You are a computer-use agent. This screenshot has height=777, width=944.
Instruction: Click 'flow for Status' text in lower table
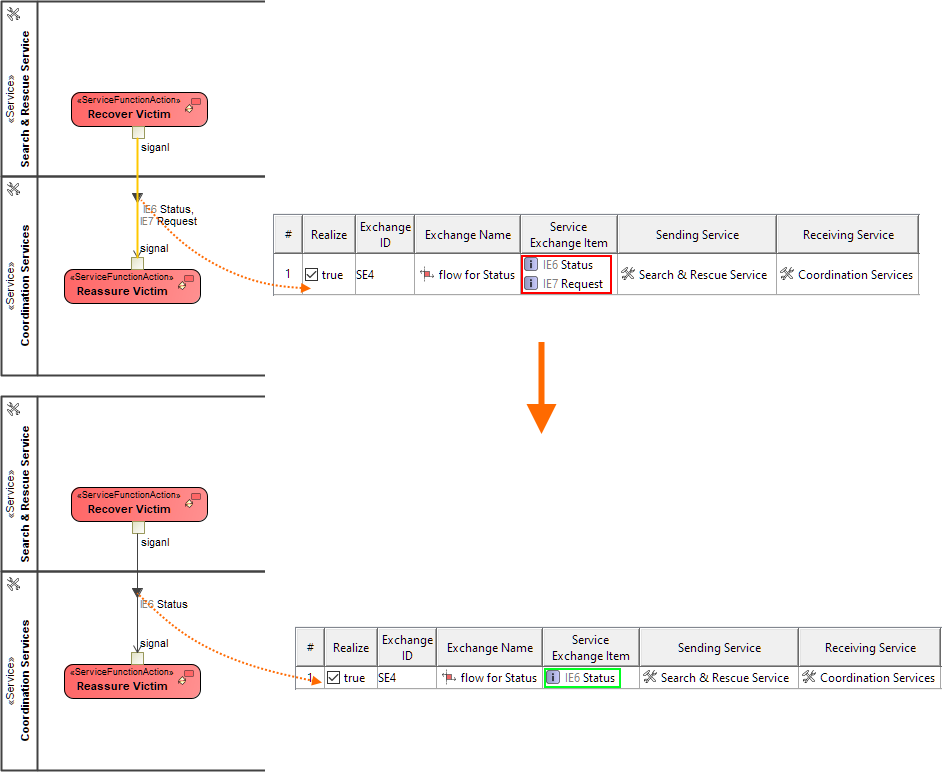click(x=498, y=678)
